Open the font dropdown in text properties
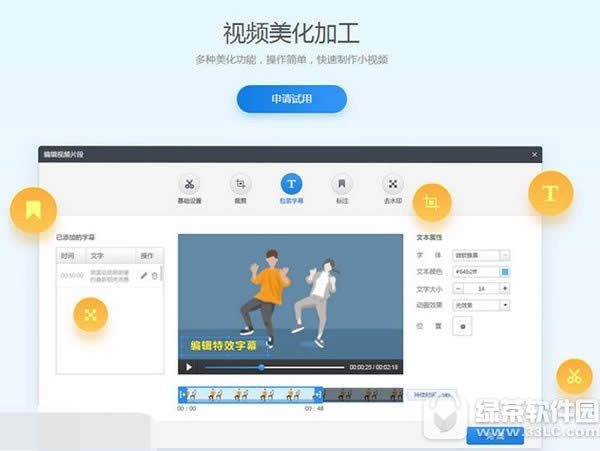Screen dimensions: 600x451 [x=481, y=255]
